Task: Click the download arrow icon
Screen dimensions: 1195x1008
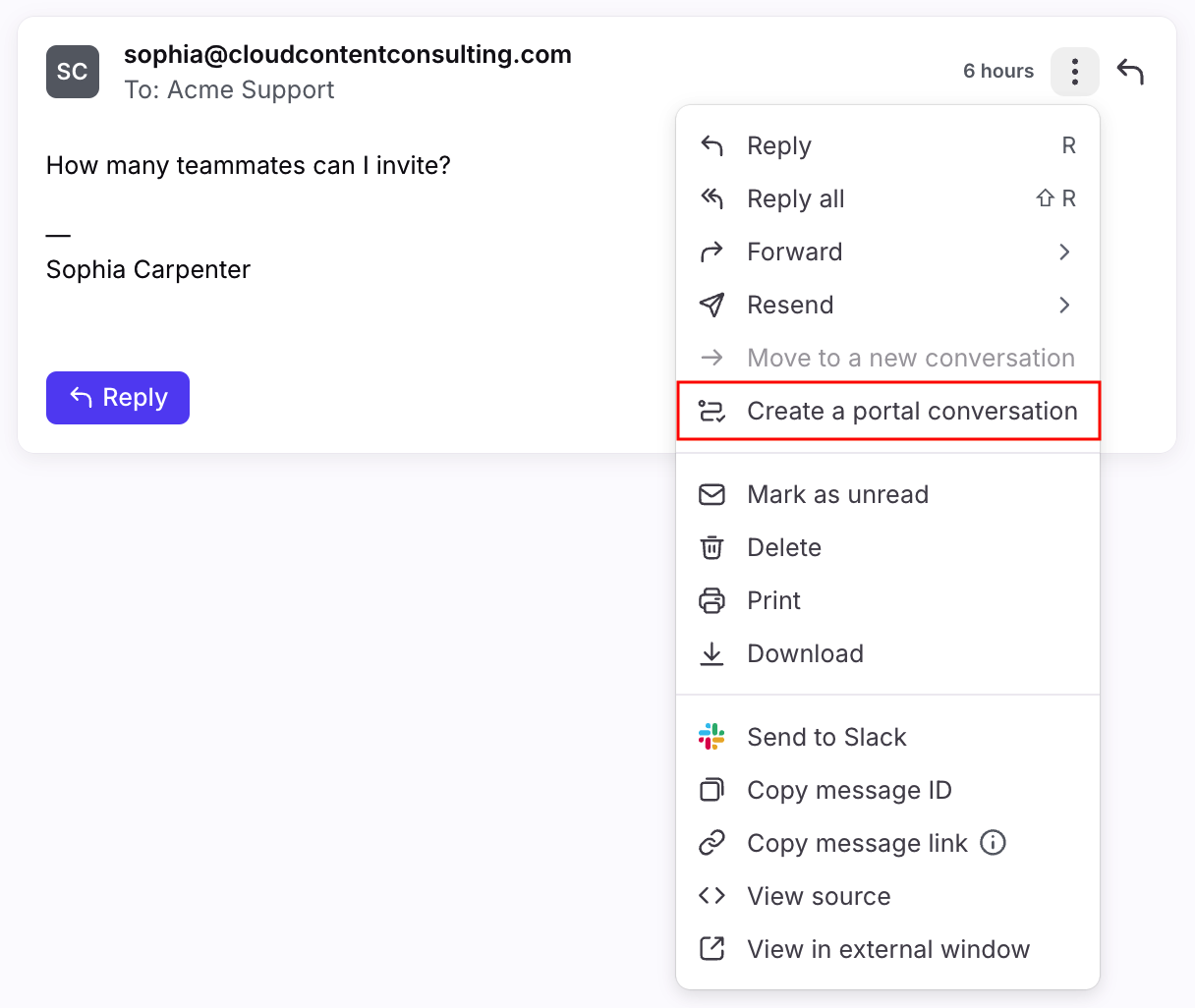Action: (711, 653)
